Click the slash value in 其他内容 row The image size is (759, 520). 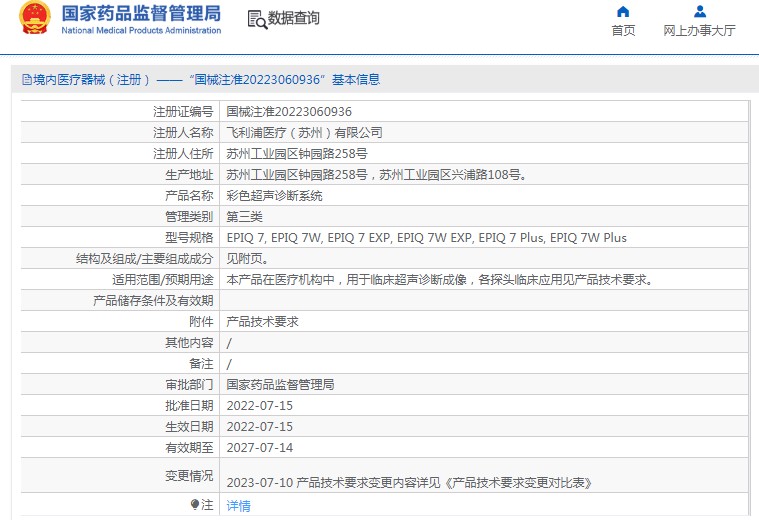(x=229, y=343)
